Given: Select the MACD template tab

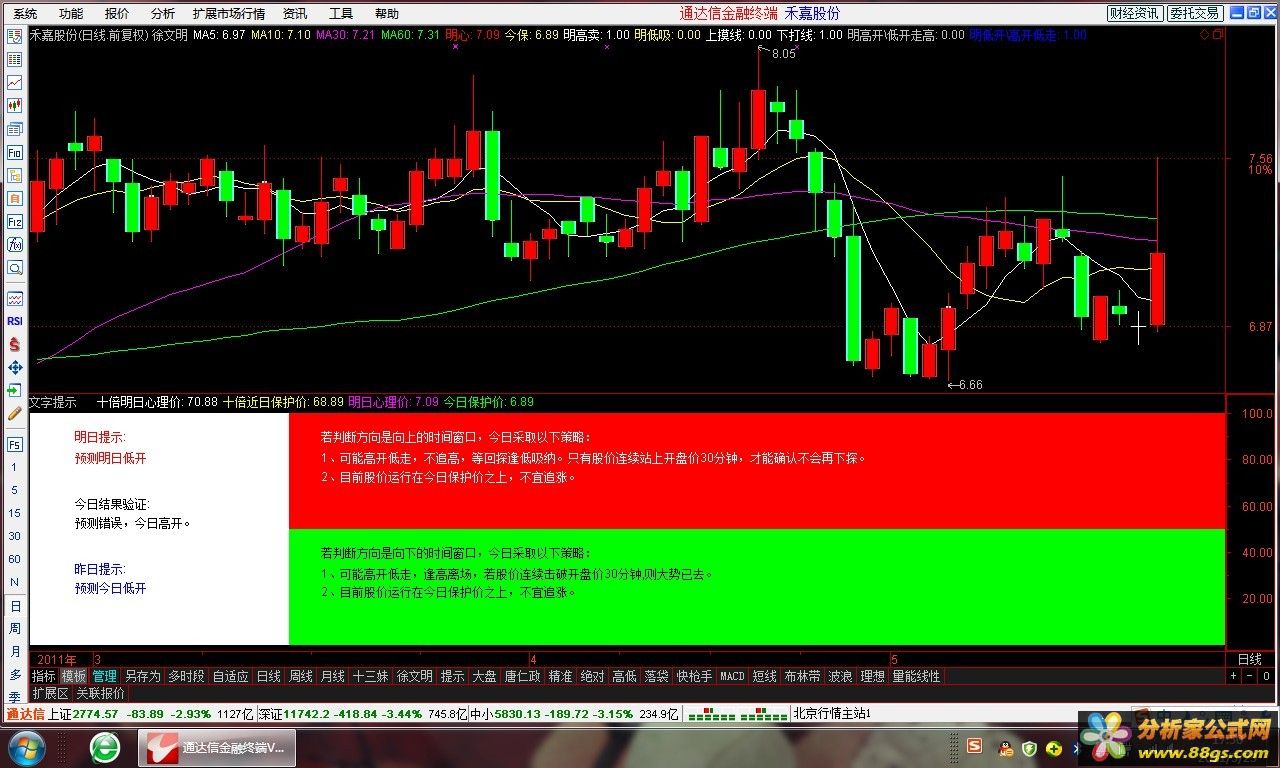Looking at the screenshot, I should 732,677.
